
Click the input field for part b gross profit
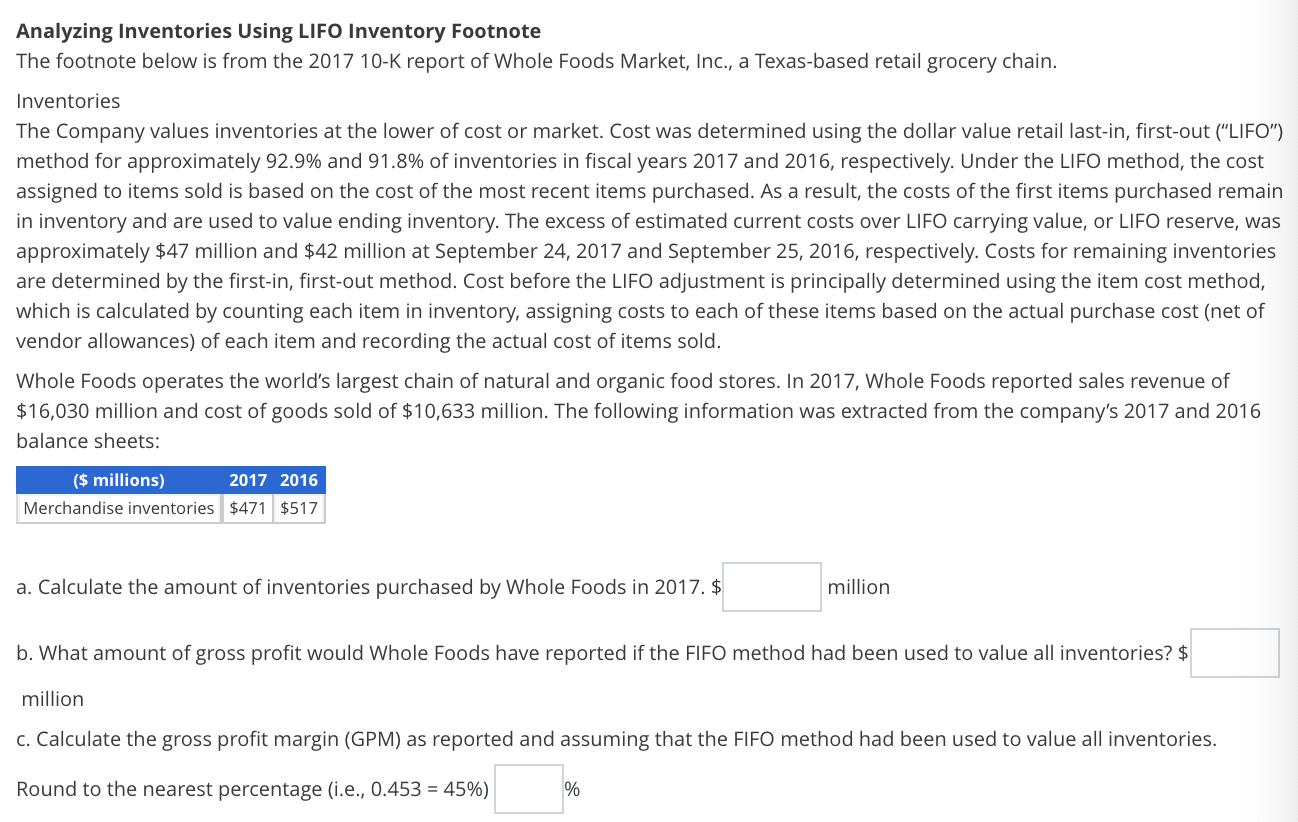pos(1234,652)
